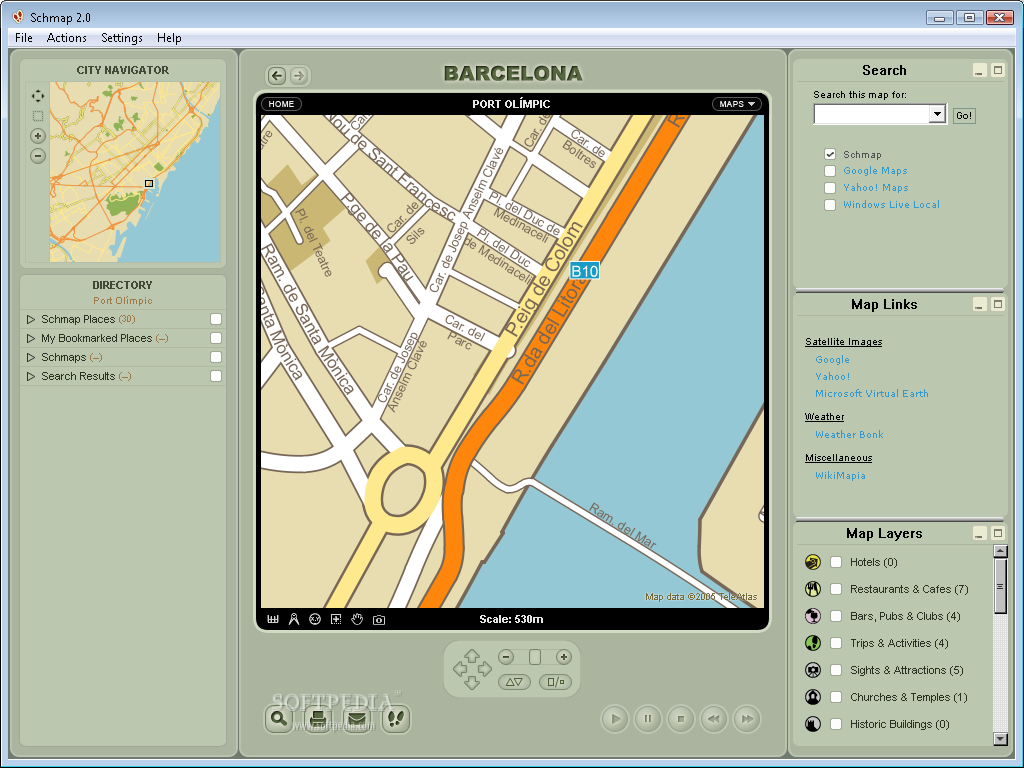
Task: Tick the Schmap Places directory checkbox
Action: 216,319
